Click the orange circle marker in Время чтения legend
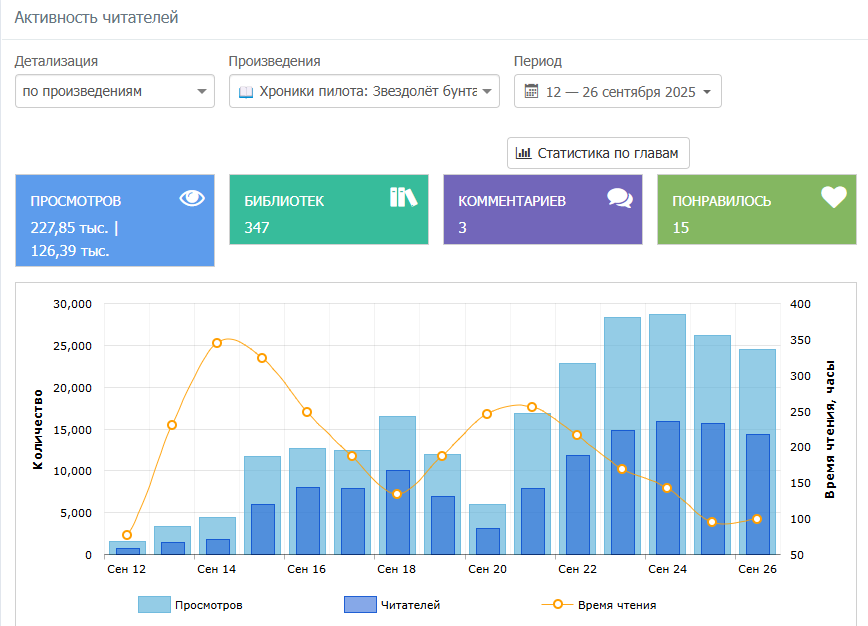Screen dimensions: 868x626 tap(558, 605)
